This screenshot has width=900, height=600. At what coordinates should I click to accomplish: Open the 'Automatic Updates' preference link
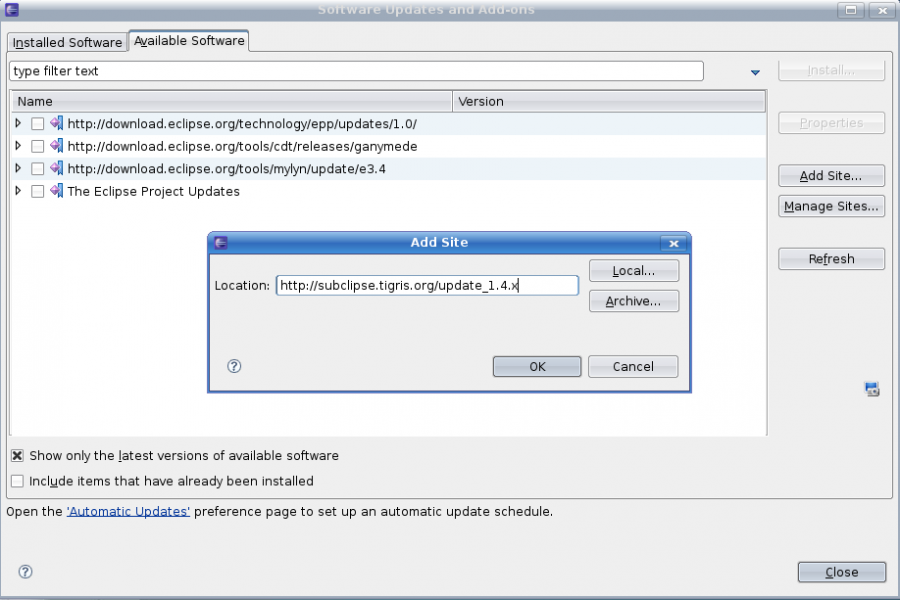pyautogui.click(x=128, y=511)
